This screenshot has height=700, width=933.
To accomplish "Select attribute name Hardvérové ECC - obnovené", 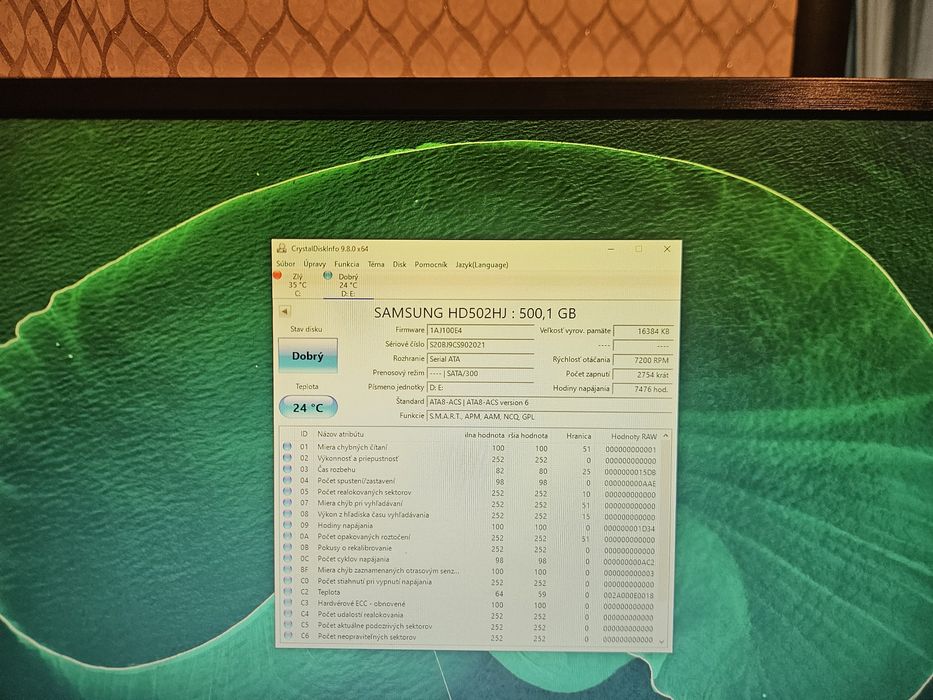I will pyautogui.click(x=361, y=604).
